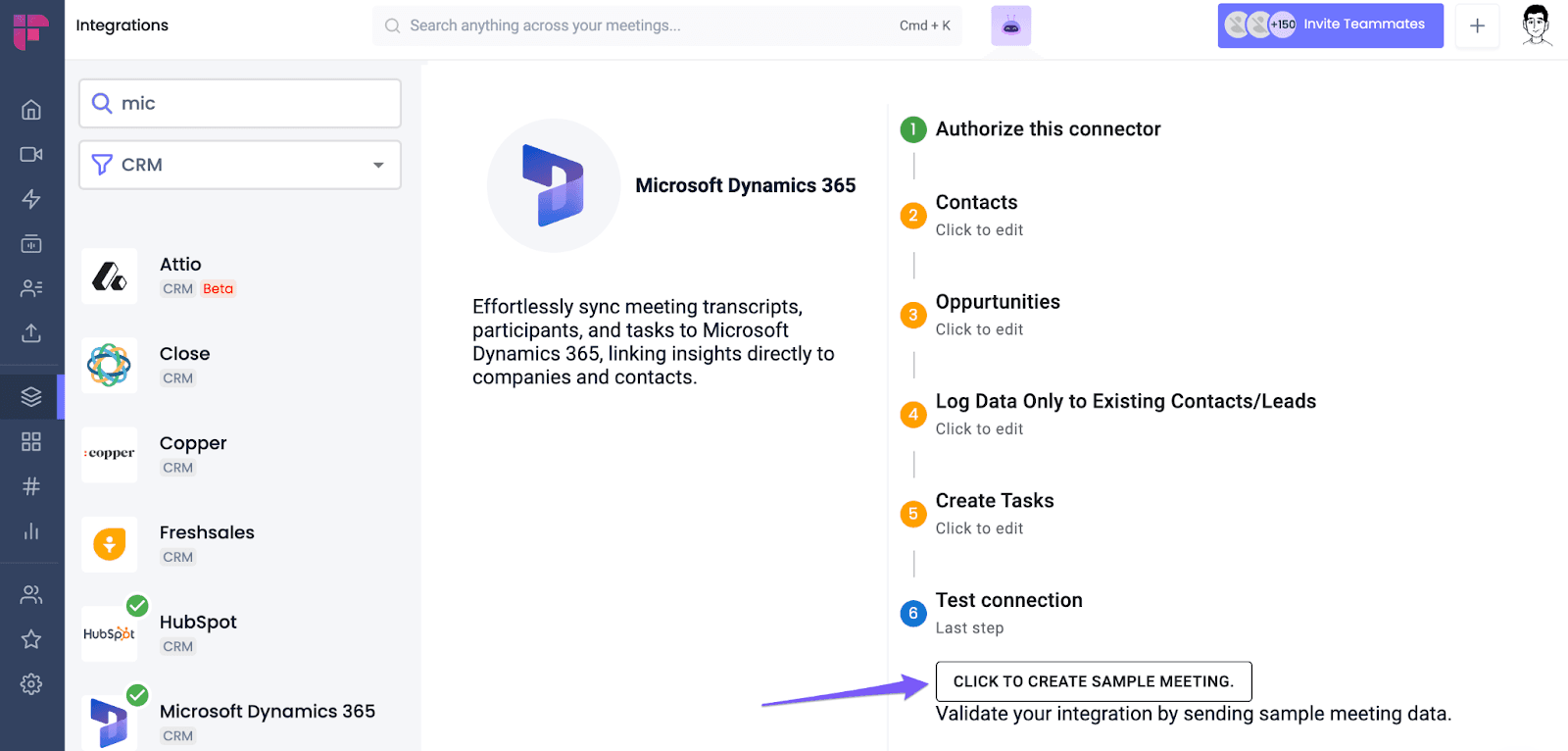Click 'Click to edit' under Contacts

pos(979,230)
